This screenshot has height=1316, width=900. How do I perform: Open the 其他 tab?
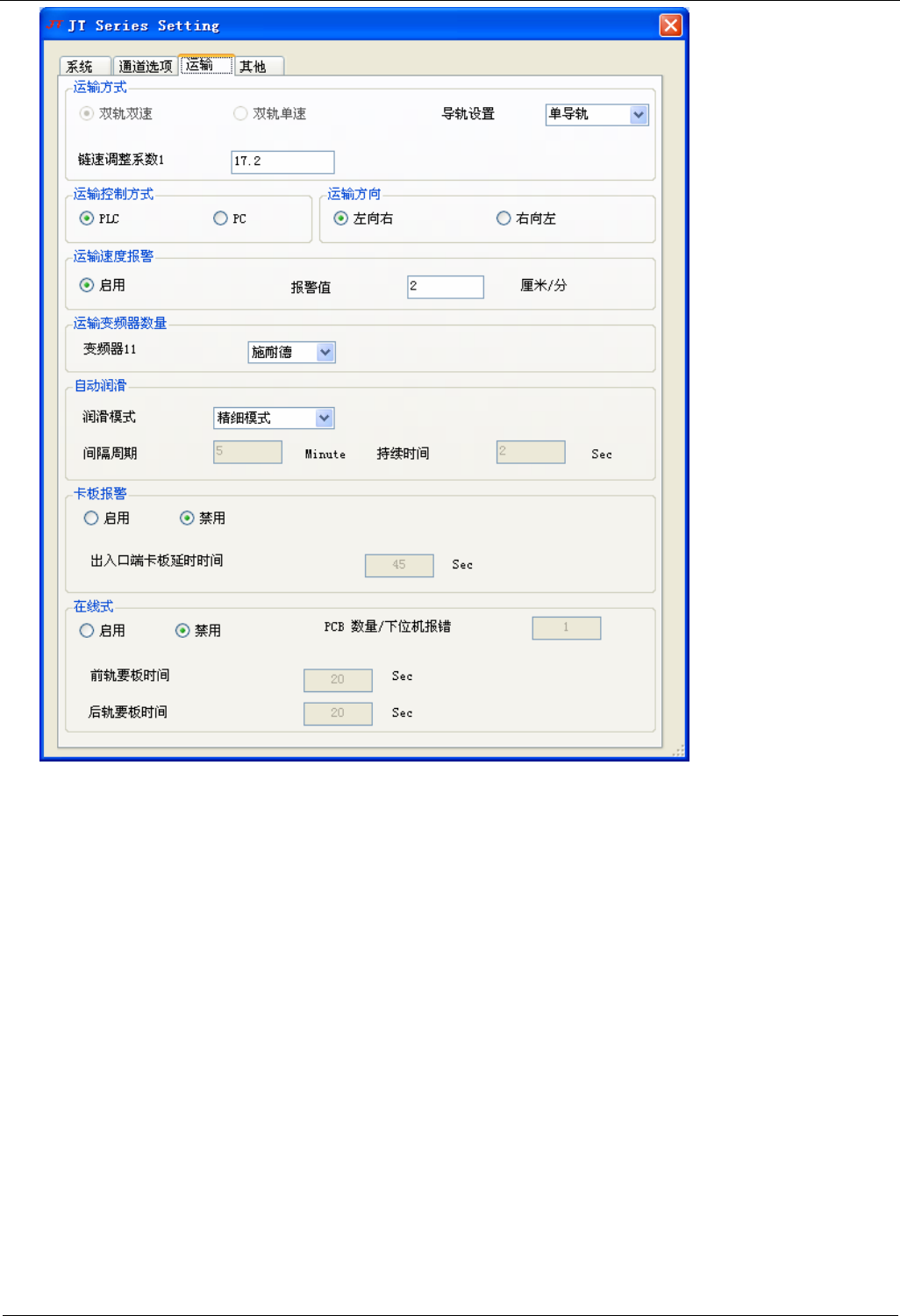[x=260, y=67]
